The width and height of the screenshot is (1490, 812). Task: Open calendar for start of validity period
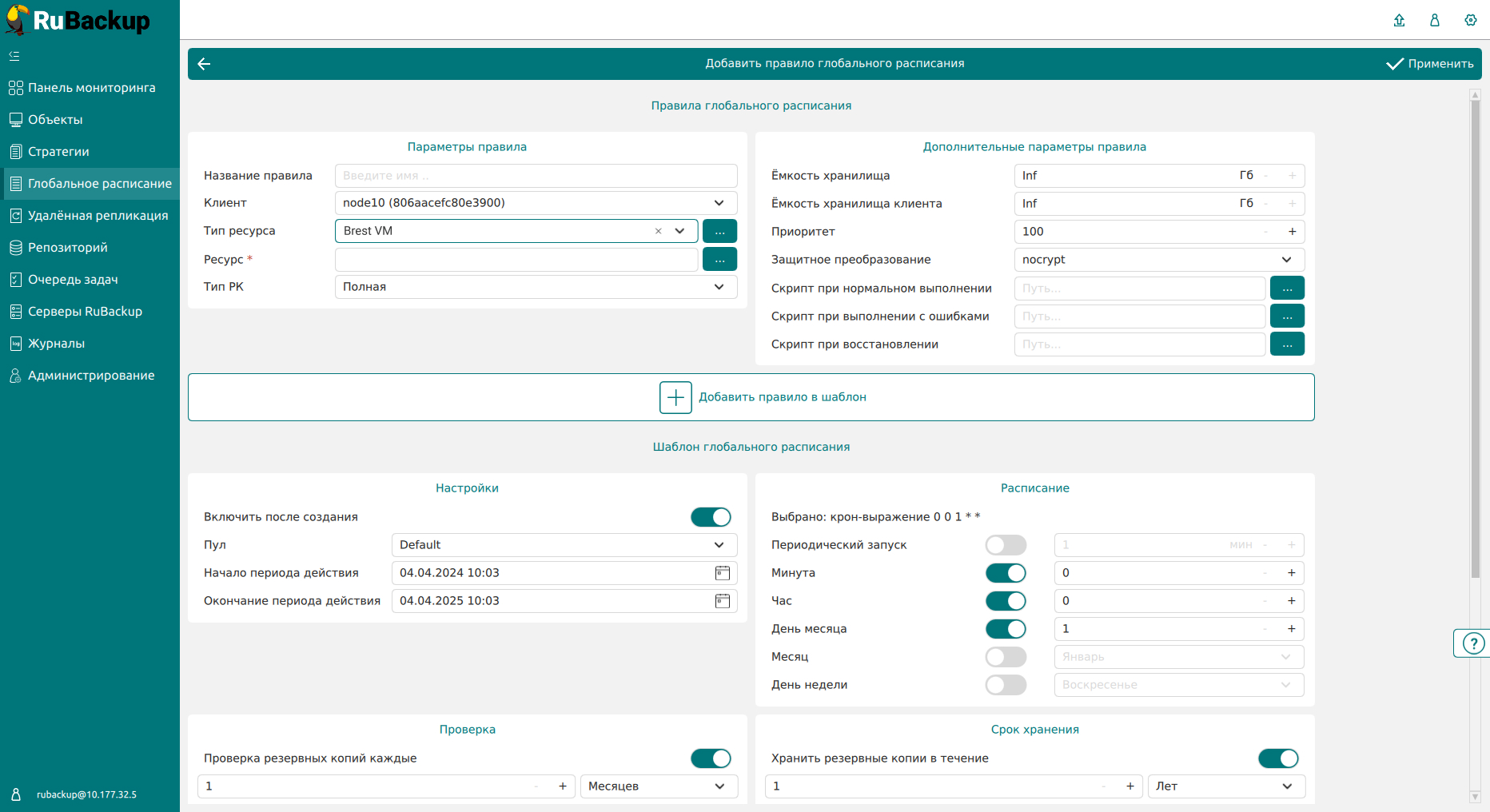(x=722, y=573)
